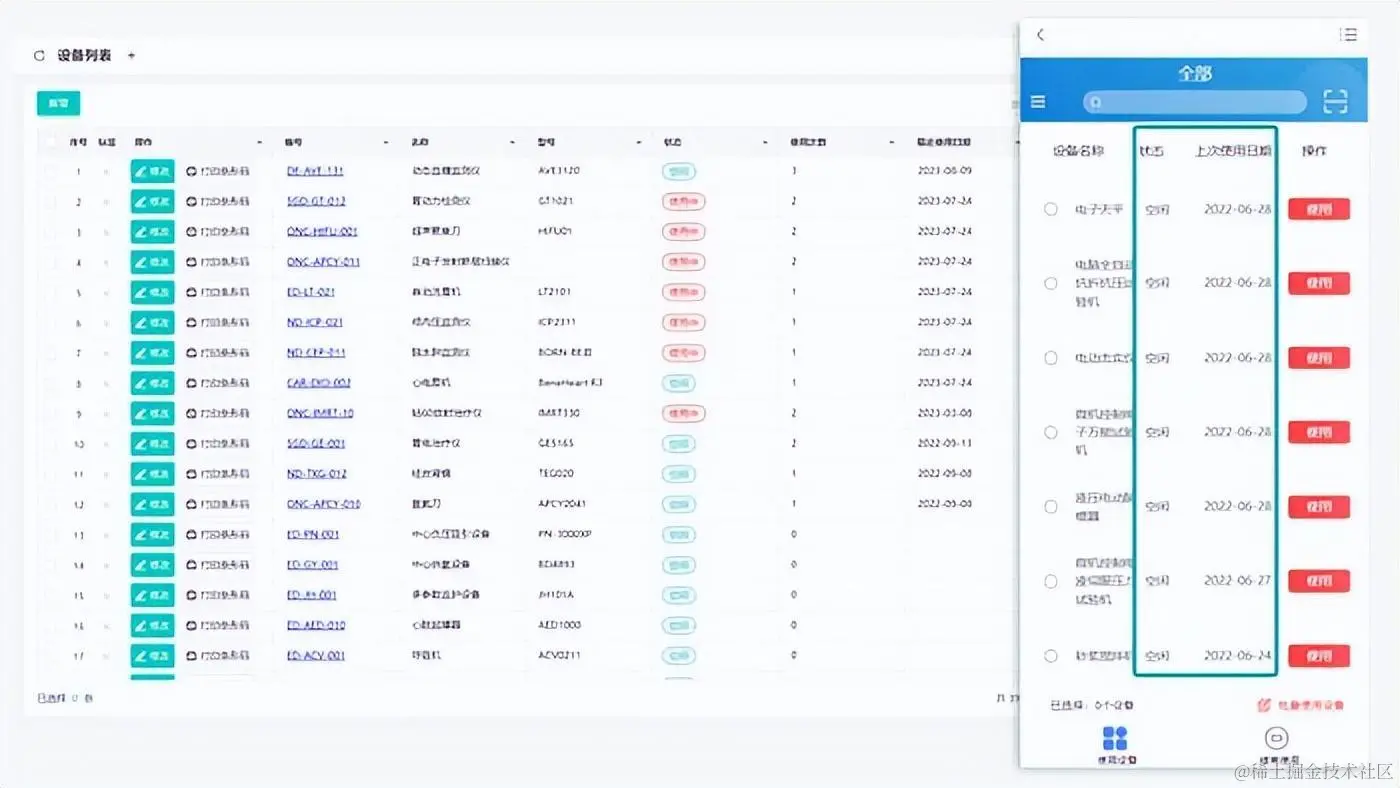Check the row checkbox for ED-LT-021
1400x788 pixels.
(51, 292)
